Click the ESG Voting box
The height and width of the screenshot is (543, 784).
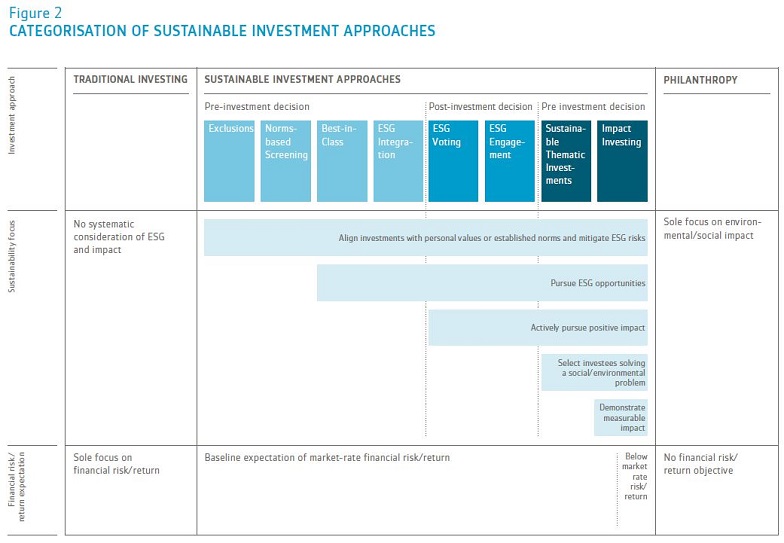[x=453, y=161]
